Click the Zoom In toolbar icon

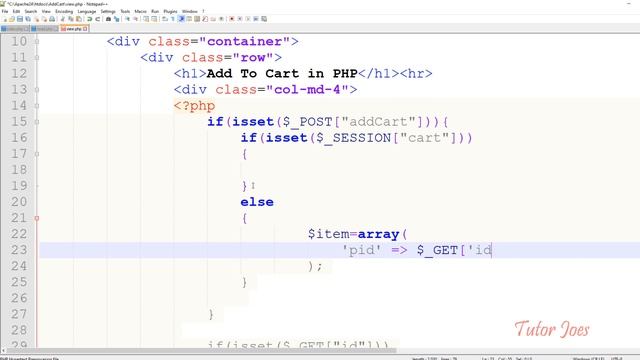click(x=127, y=19)
